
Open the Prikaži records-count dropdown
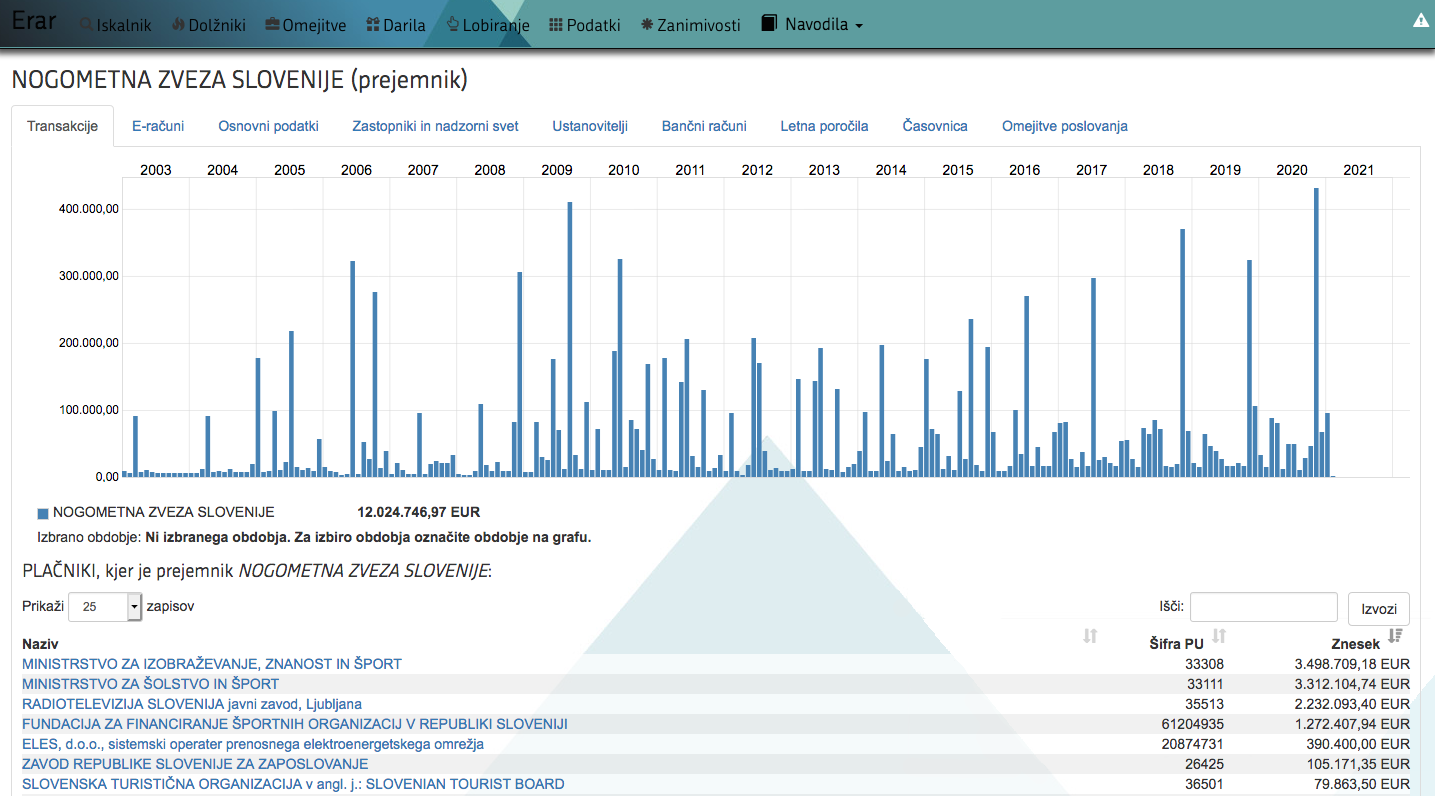pos(105,607)
